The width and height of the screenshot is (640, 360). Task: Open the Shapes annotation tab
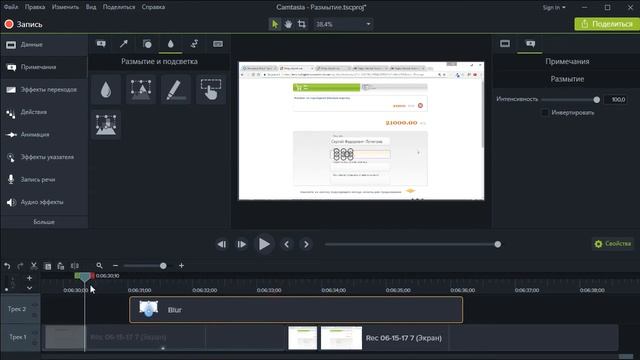[147, 44]
